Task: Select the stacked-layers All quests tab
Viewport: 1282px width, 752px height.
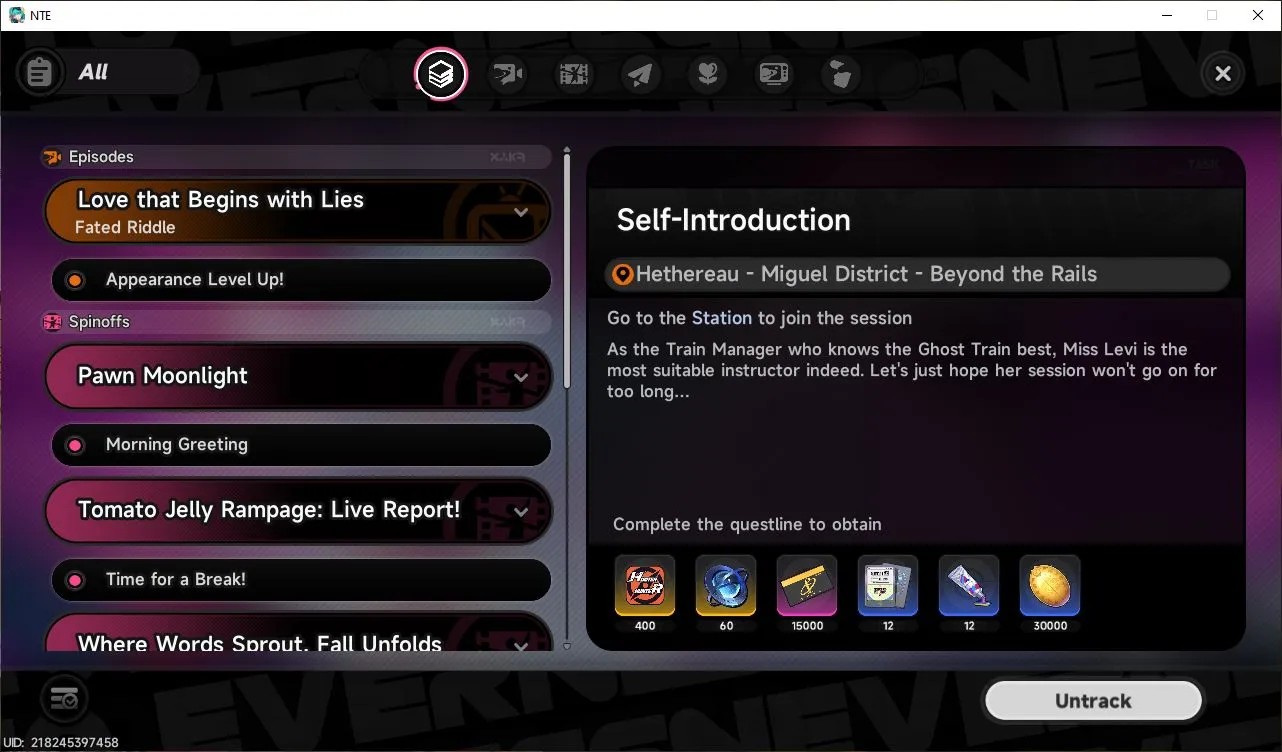Action: point(441,74)
